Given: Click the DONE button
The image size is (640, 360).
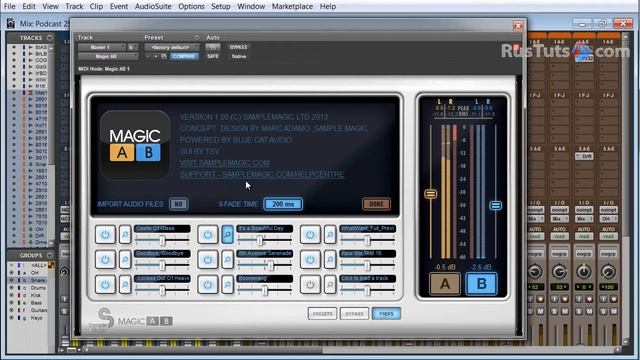Looking at the screenshot, I should click(x=376, y=204).
